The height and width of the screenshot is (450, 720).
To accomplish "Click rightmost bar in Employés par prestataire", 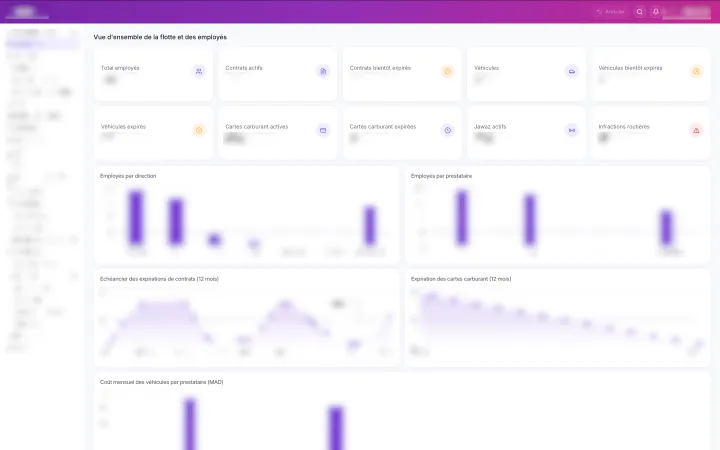I will pos(666,228).
